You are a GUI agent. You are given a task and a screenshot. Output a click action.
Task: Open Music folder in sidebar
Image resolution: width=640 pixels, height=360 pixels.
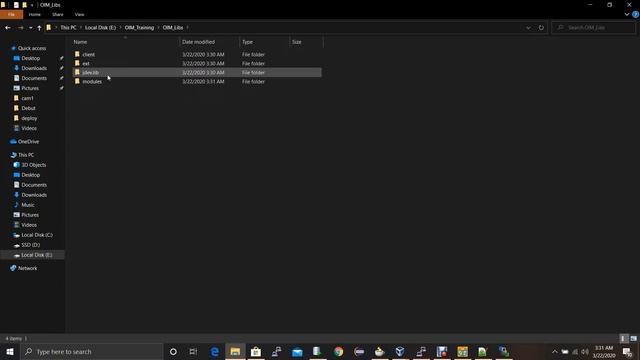(x=28, y=205)
